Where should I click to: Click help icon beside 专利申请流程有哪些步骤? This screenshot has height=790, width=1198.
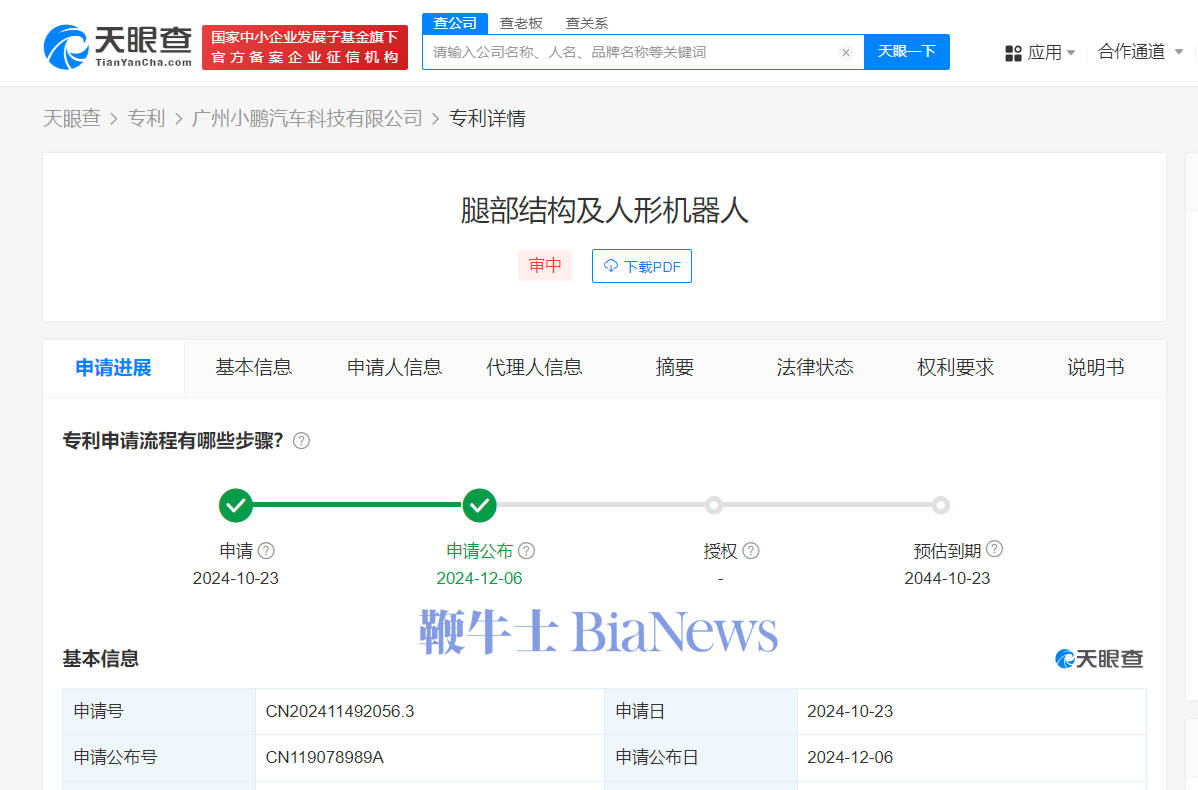[x=302, y=441]
